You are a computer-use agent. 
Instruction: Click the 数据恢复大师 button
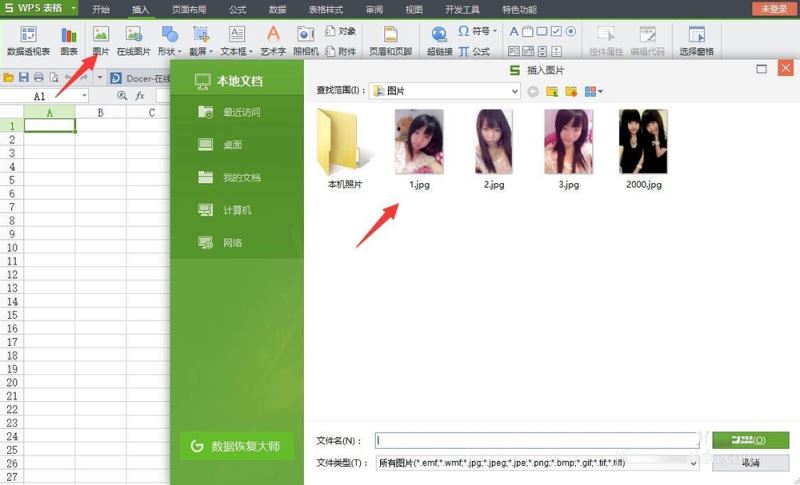click(x=237, y=446)
